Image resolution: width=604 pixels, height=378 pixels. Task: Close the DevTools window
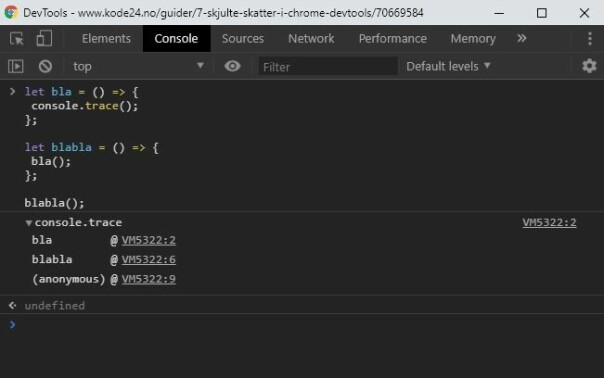(x=584, y=13)
